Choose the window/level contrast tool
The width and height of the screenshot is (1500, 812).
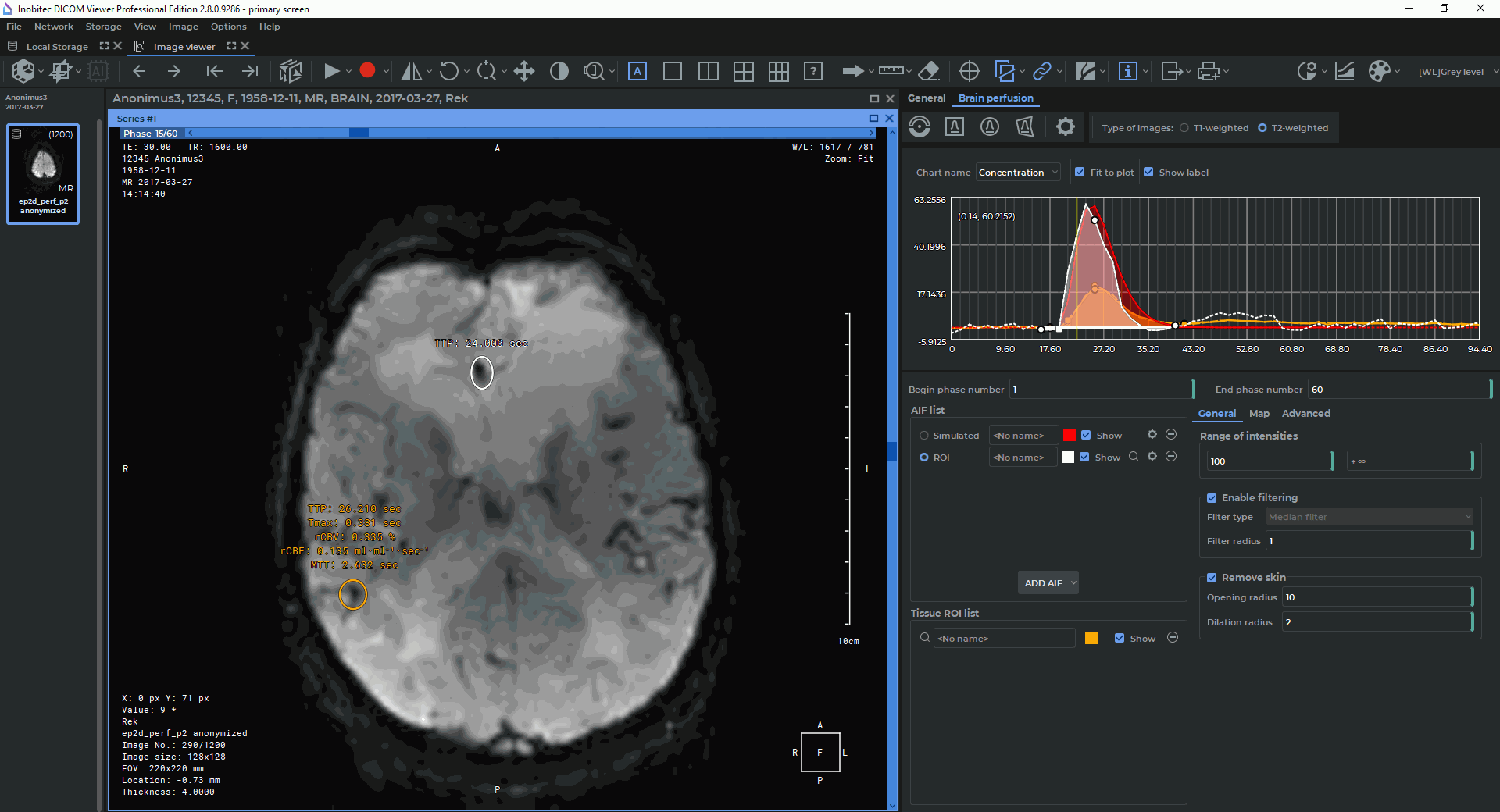[559, 71]
